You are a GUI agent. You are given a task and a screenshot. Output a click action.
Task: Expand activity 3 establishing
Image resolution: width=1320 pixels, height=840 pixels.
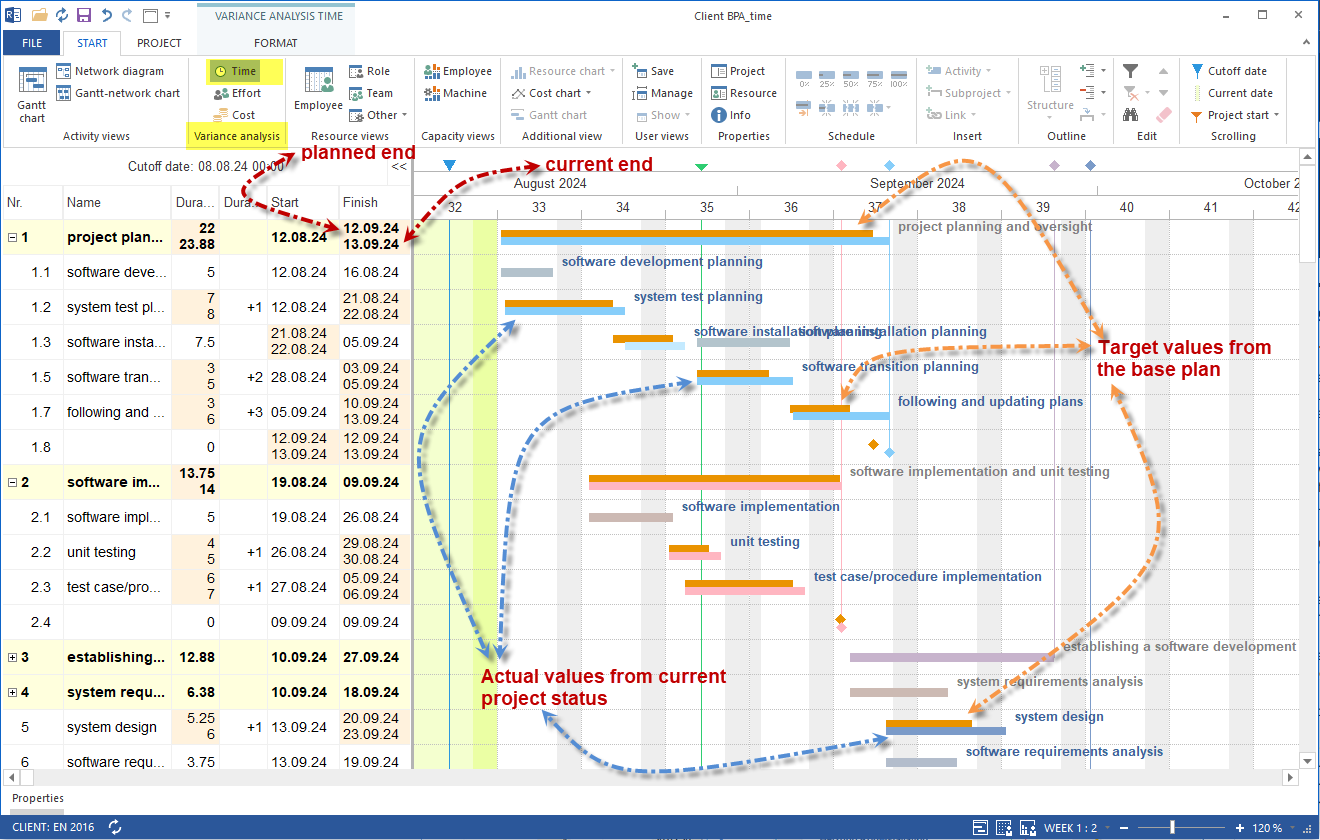click(12, 657)
